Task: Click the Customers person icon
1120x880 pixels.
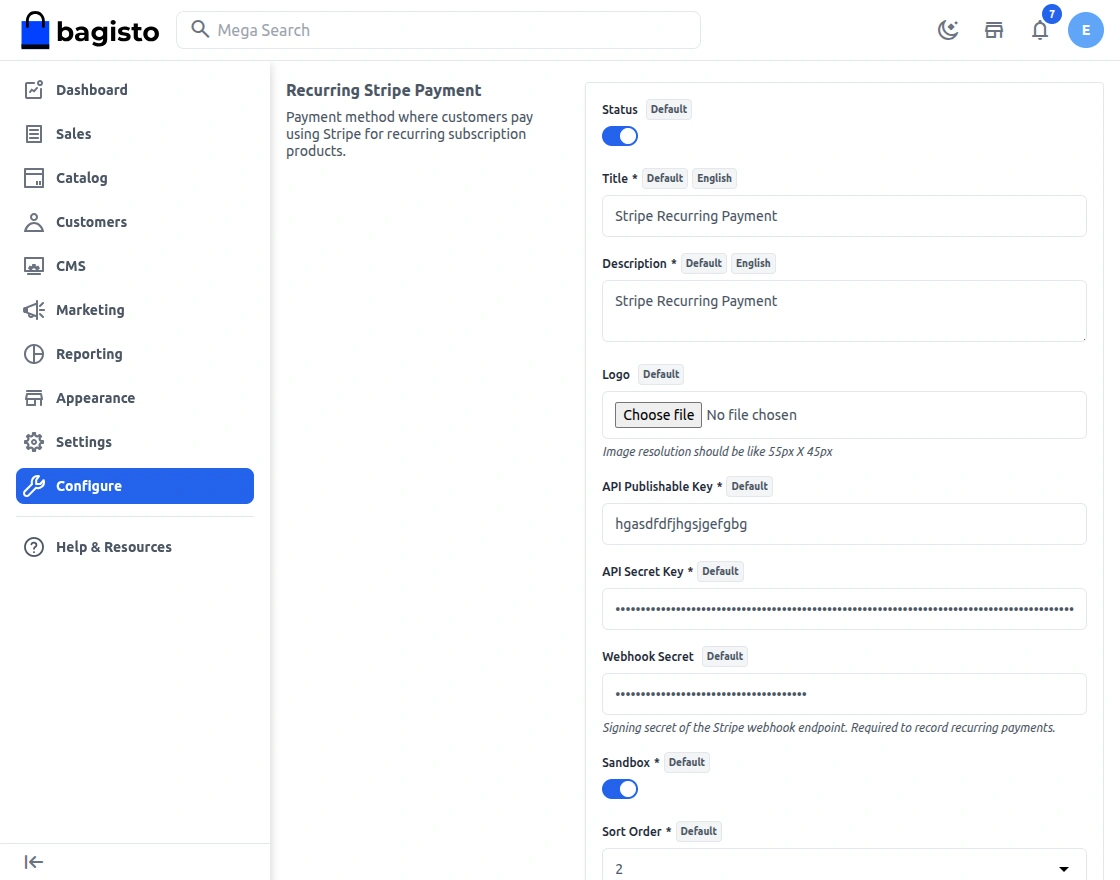Action: coord(34,222)
